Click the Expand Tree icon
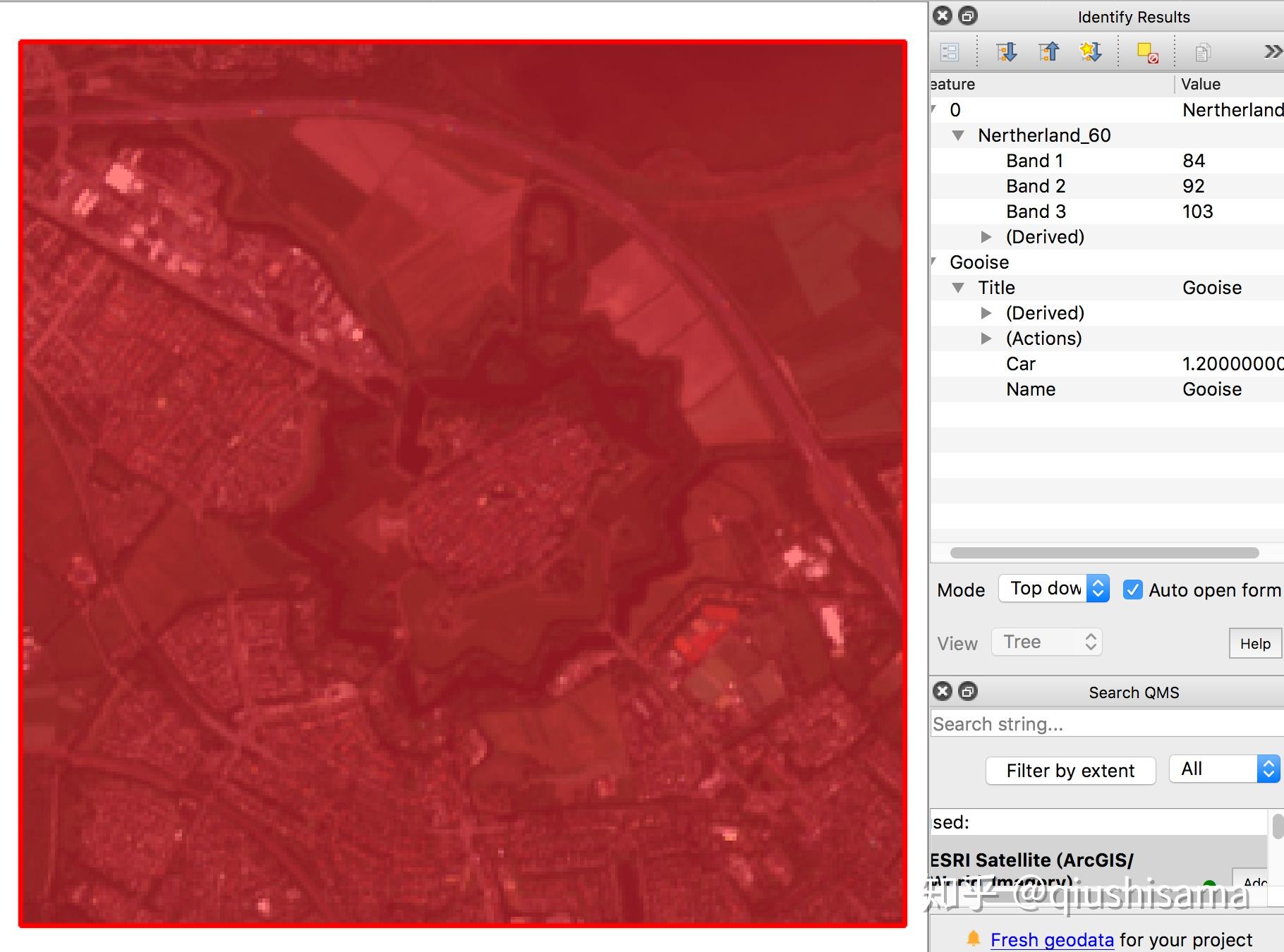This screenshot has height=952, width=1284. (x=1007, y=51)
